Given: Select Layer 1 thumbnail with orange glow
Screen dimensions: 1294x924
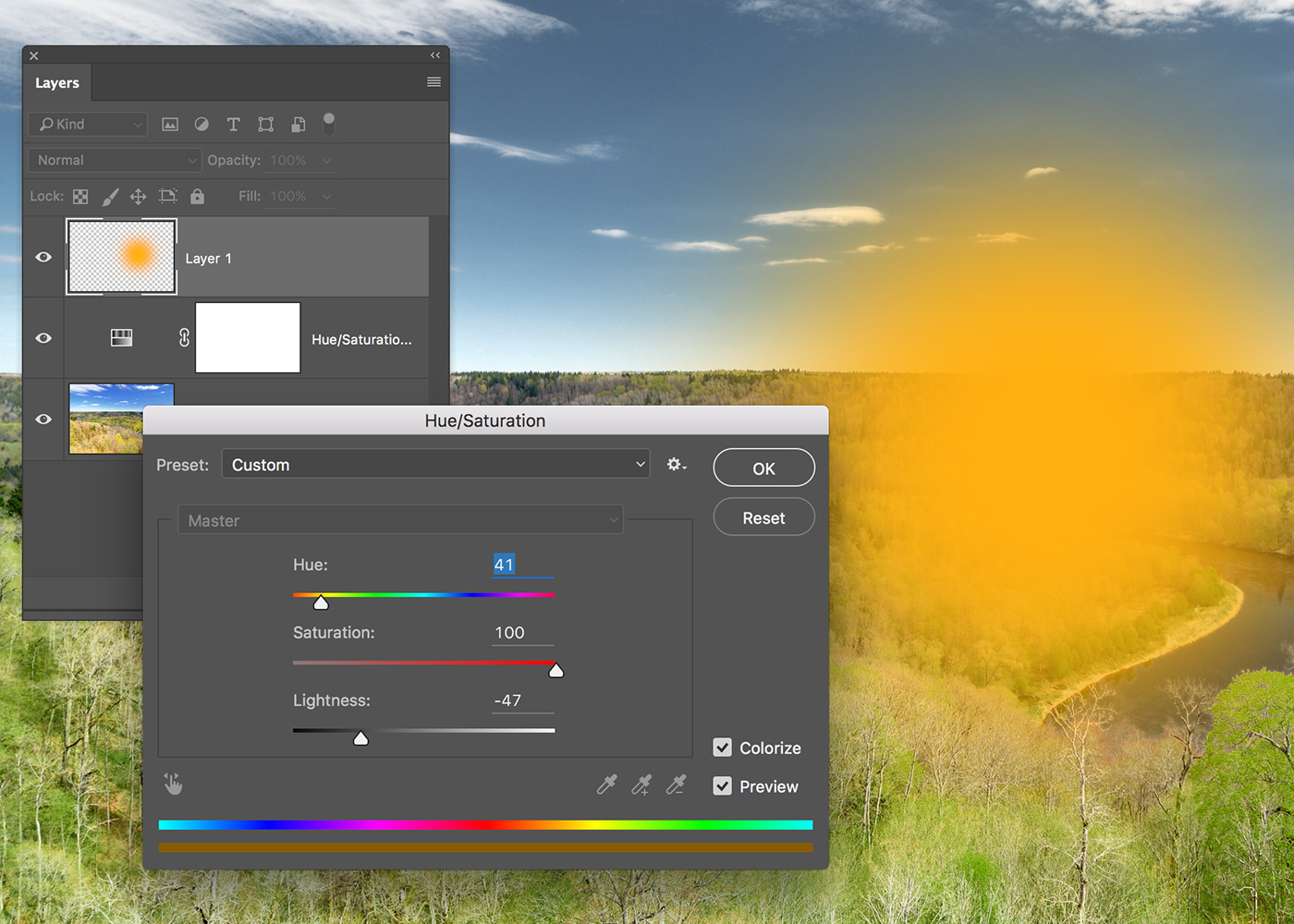Looking at the screenshot, I should click(121, 257).
